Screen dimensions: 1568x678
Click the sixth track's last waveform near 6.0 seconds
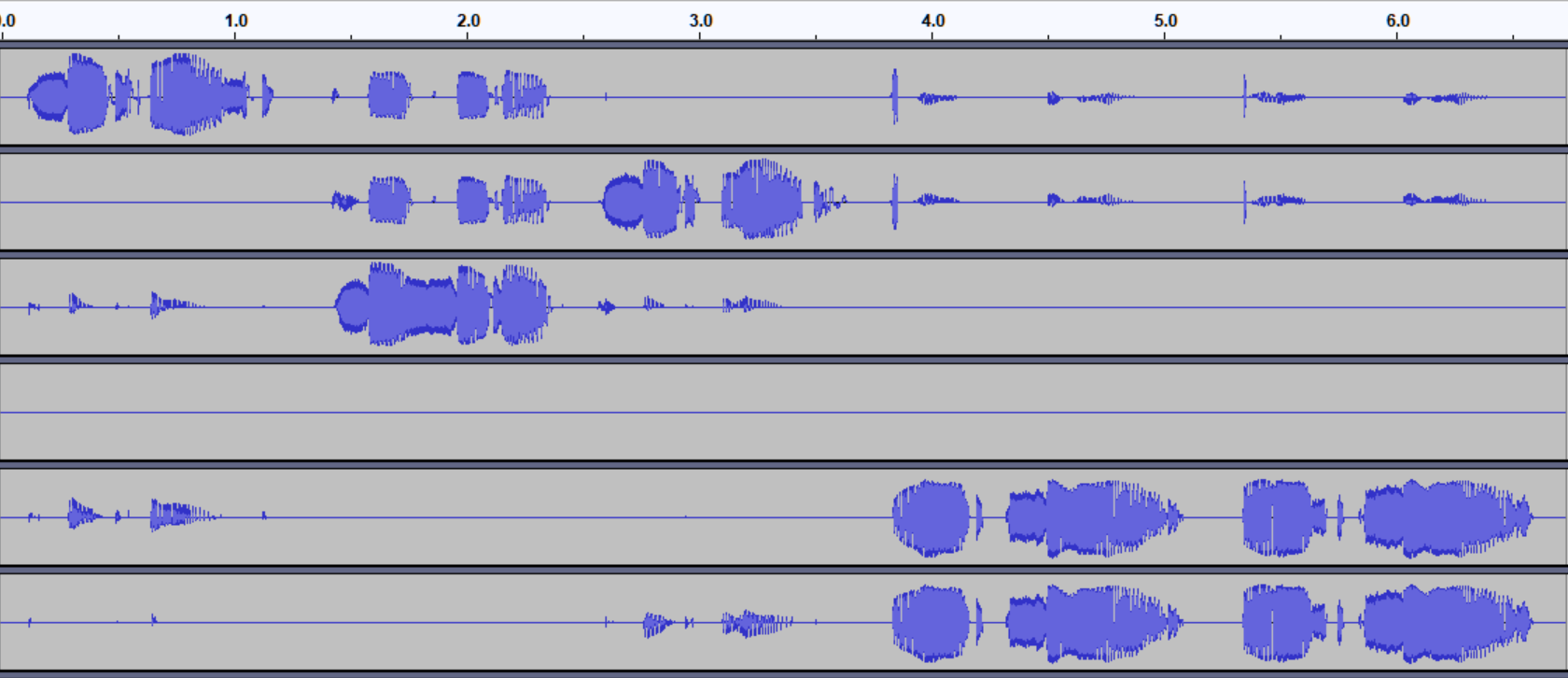pyautogui.click(x=1447, y=624)
